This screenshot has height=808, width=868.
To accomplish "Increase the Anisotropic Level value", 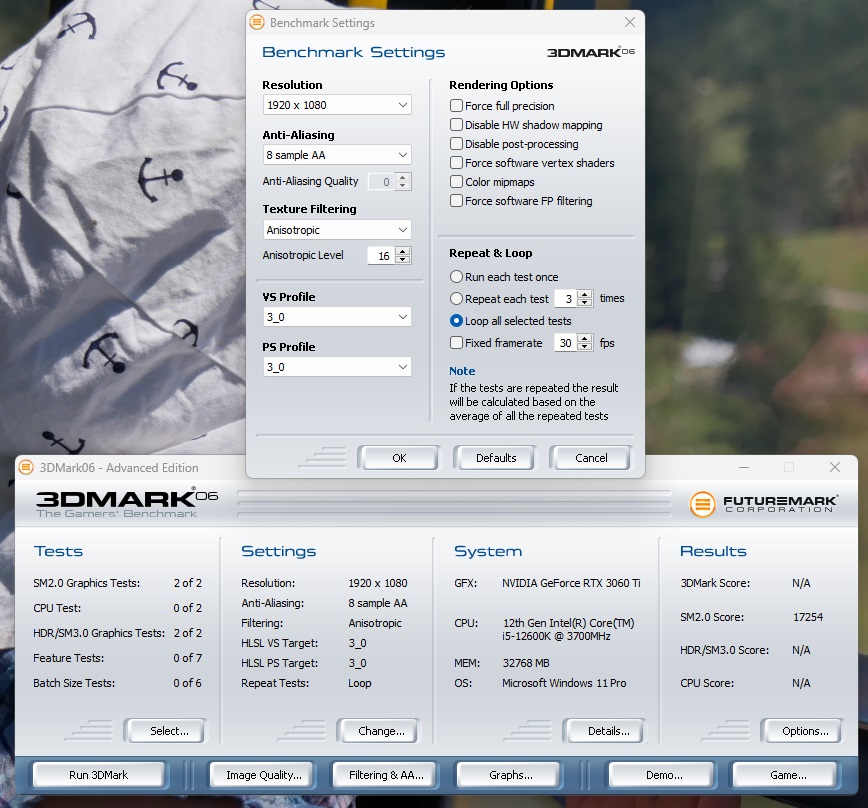I will tap(403, 251).
